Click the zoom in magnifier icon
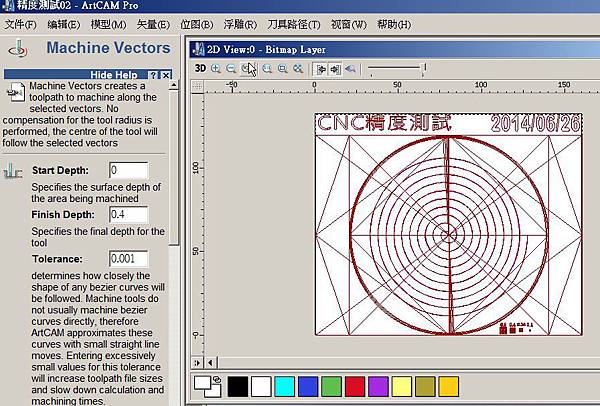This screenshot has width=600, height=406. click(x=216, y=69)
